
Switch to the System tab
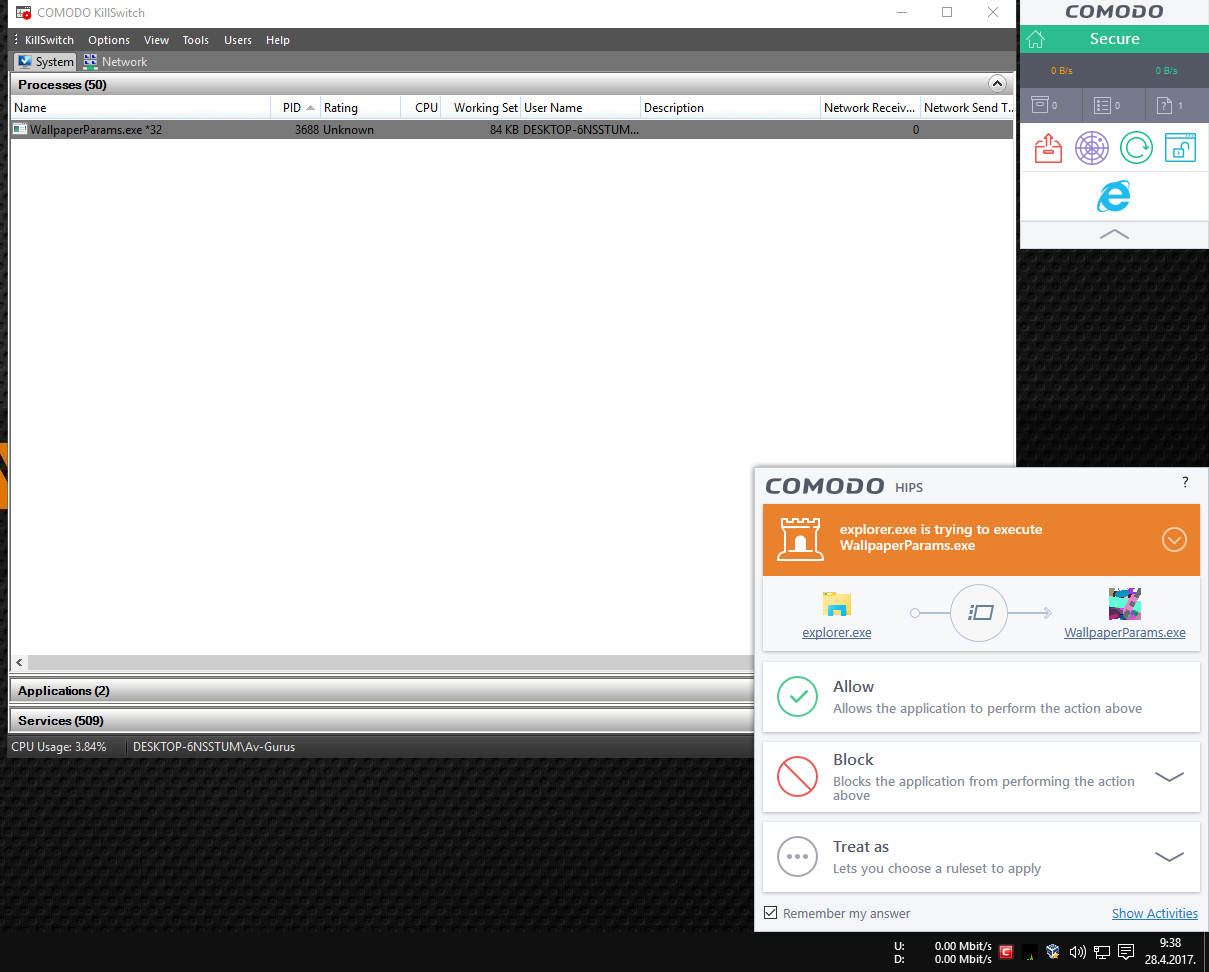click(46, 62)
